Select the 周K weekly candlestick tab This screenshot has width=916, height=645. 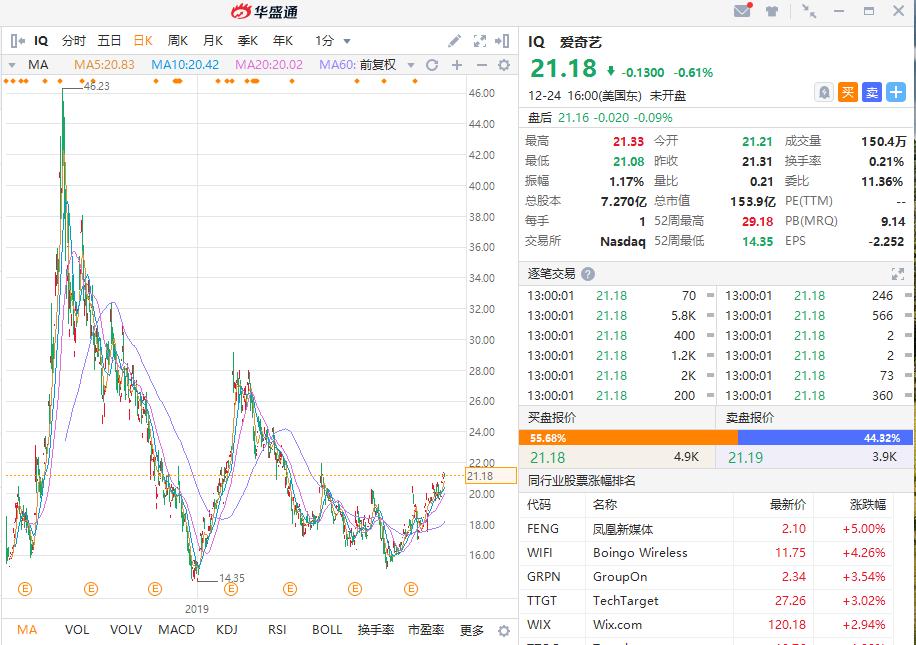click(178, 41)
